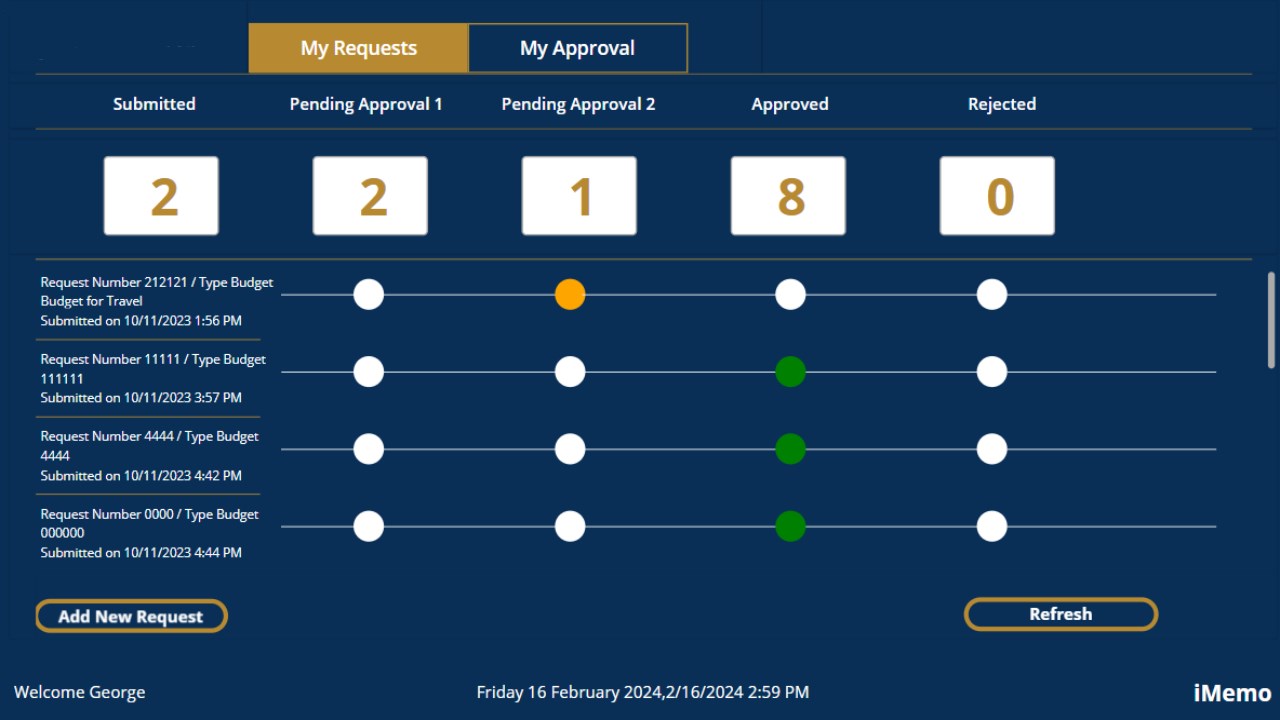Select the Pending Approval 2 count box showing 1
The image size is (1280, 720).
pyautogui.click(x=579, y=196)
